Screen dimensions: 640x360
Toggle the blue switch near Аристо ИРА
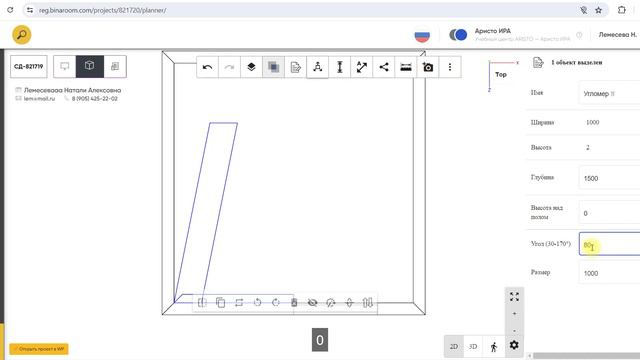[458, 35]
